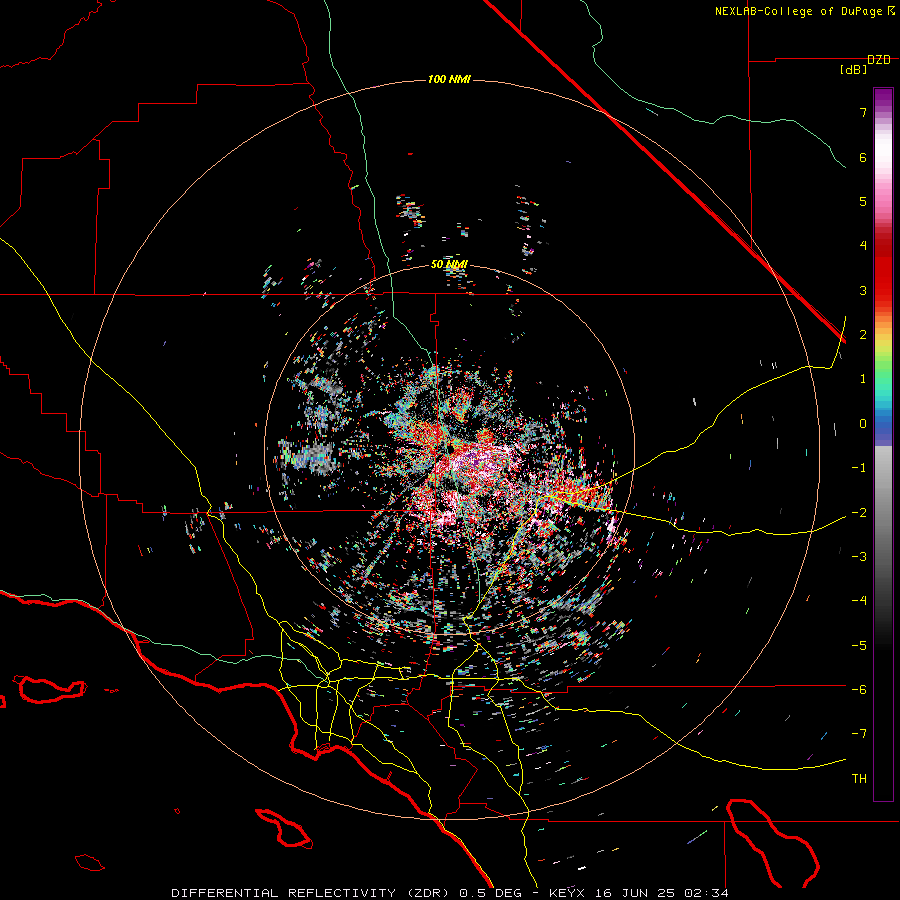Click the 2 value on the dB scale
The width and height of the screenshot is (900, 900).
(863, 335)
